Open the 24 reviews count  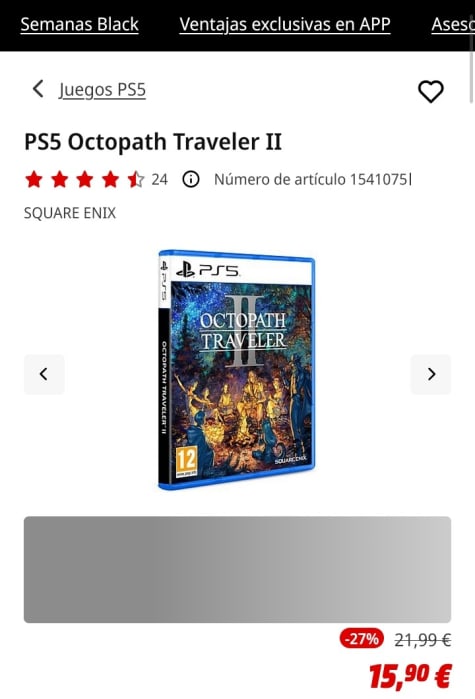click(x=160, y=180)
